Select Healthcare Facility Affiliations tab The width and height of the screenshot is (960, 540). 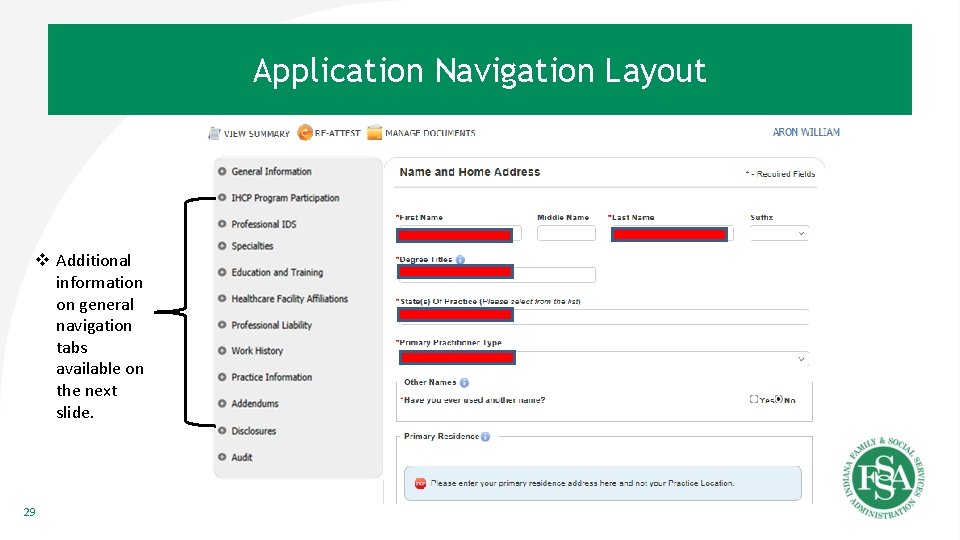tap(290, 298)
